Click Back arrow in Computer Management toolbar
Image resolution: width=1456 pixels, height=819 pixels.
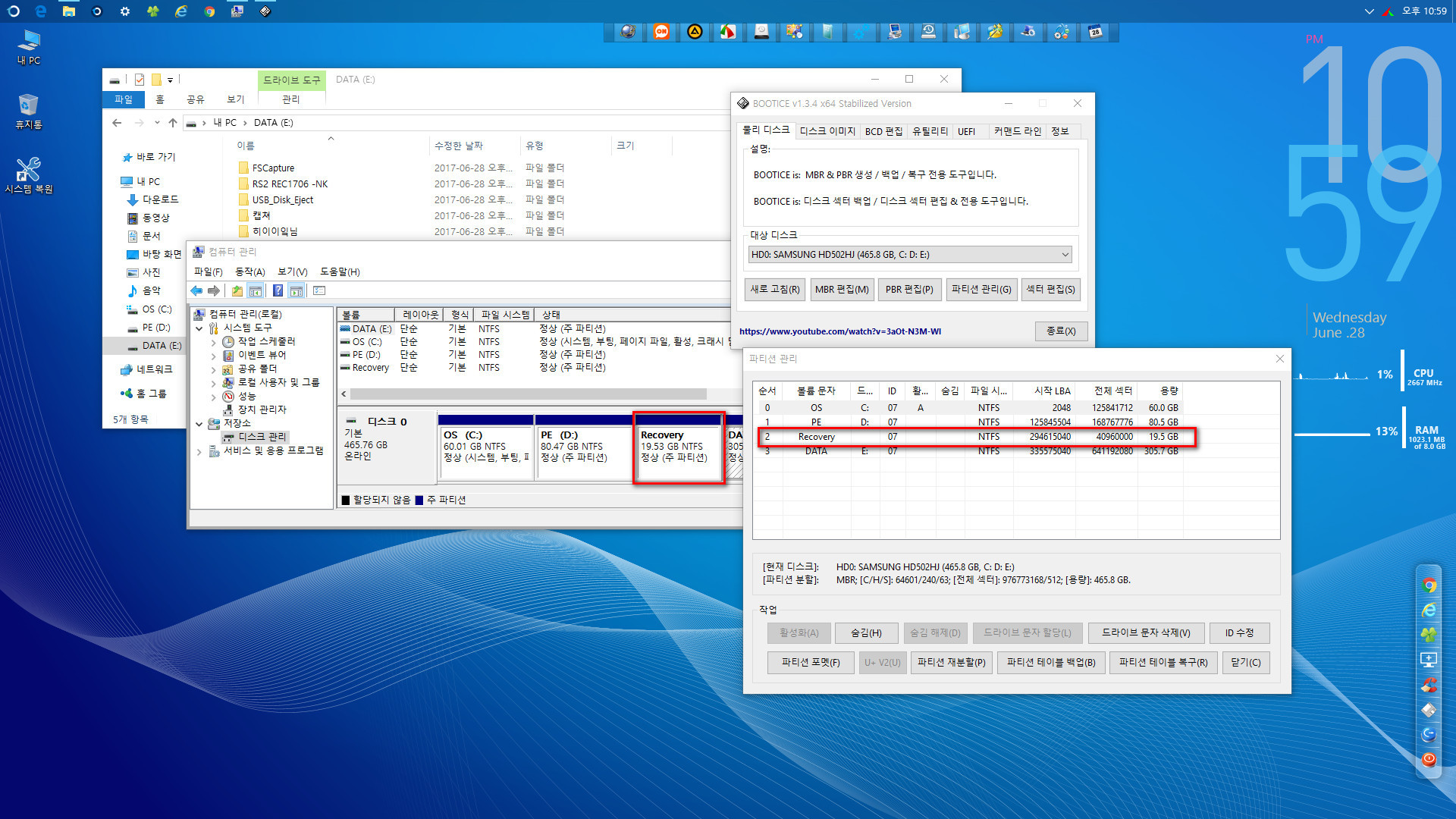pyautogui.click(x=196, y=291)
